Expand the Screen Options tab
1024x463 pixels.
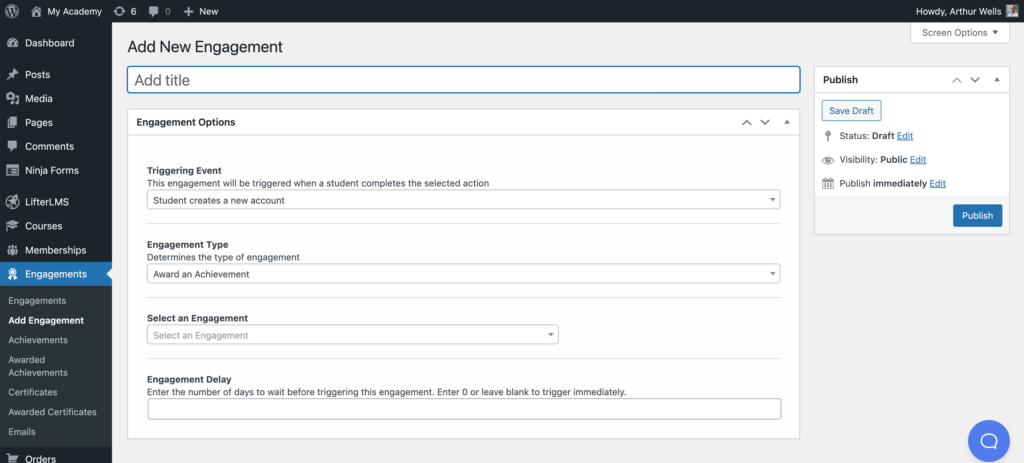tap(960, 33)
